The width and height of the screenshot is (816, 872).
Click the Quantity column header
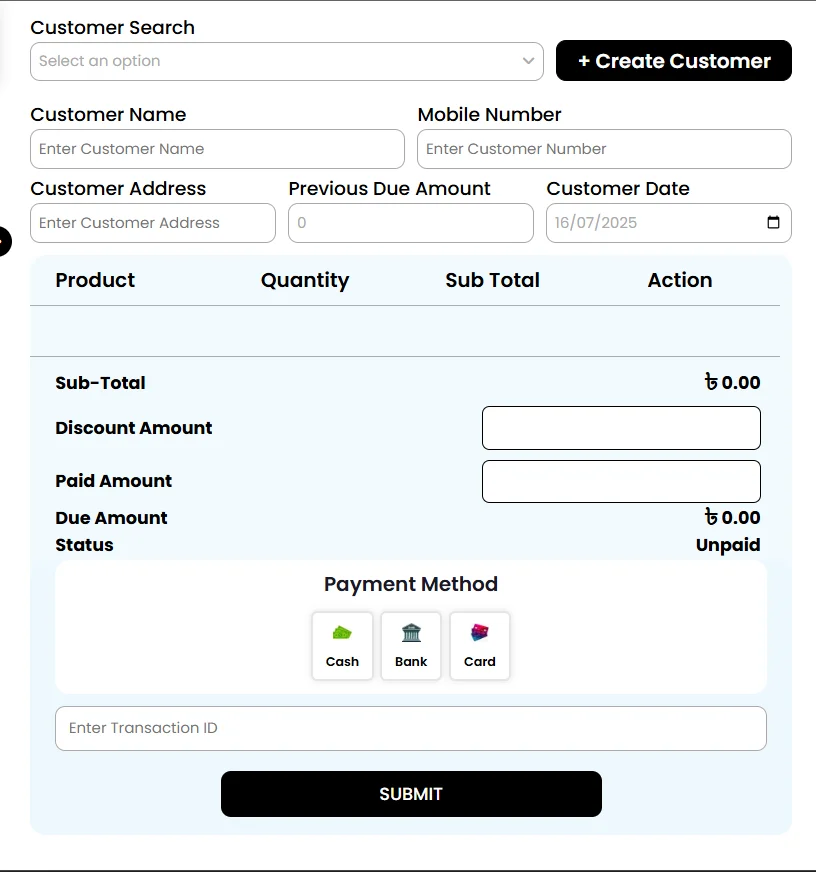[305, 280]
